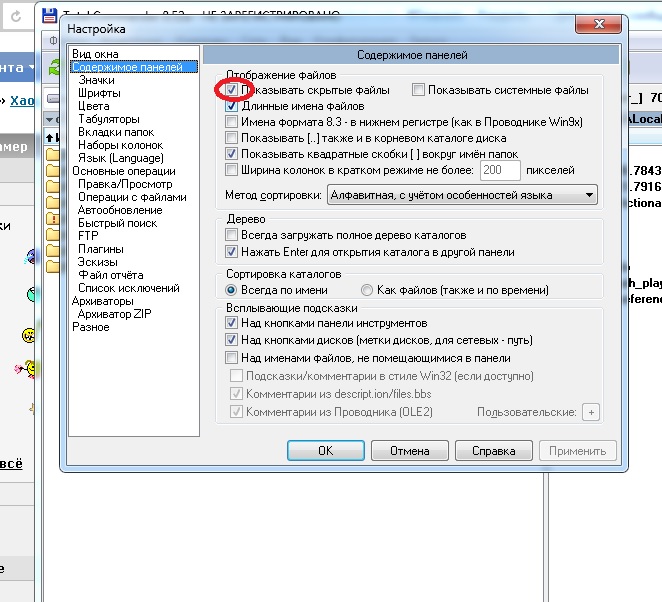Open 'Значки' settings page
Viewport: 662px width, 602px height.
(x=96, y=80)
